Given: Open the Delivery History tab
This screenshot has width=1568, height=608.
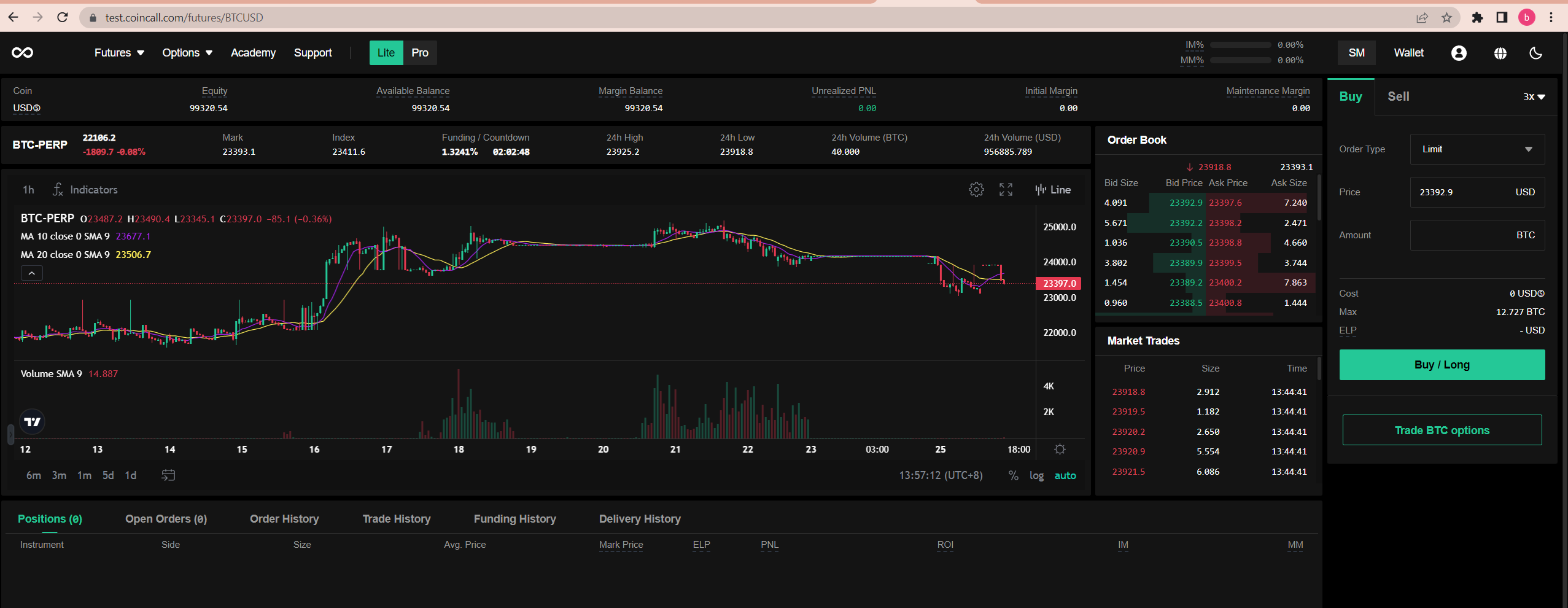Looking at the screenshot, I should pos(640,520).
